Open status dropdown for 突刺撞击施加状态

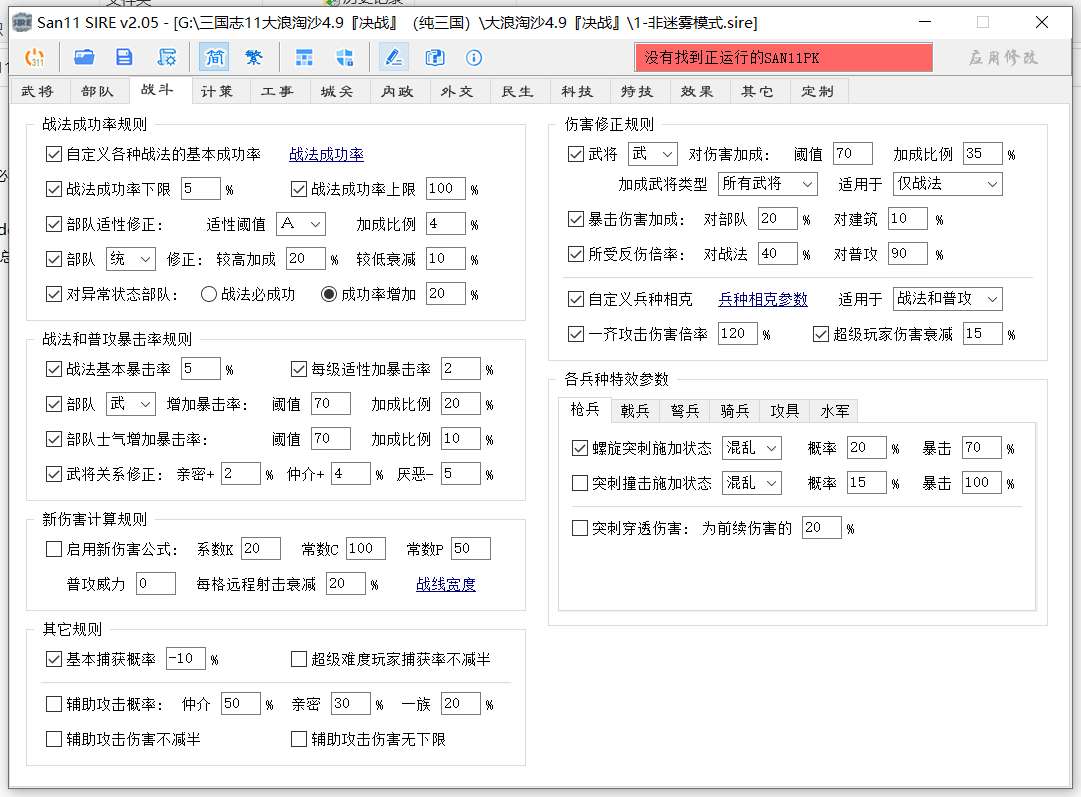[x=751, y=483]
